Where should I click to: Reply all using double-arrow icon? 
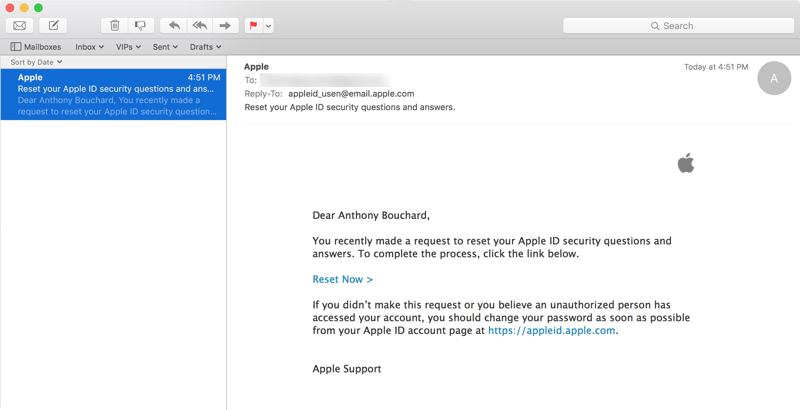point(199,25)
